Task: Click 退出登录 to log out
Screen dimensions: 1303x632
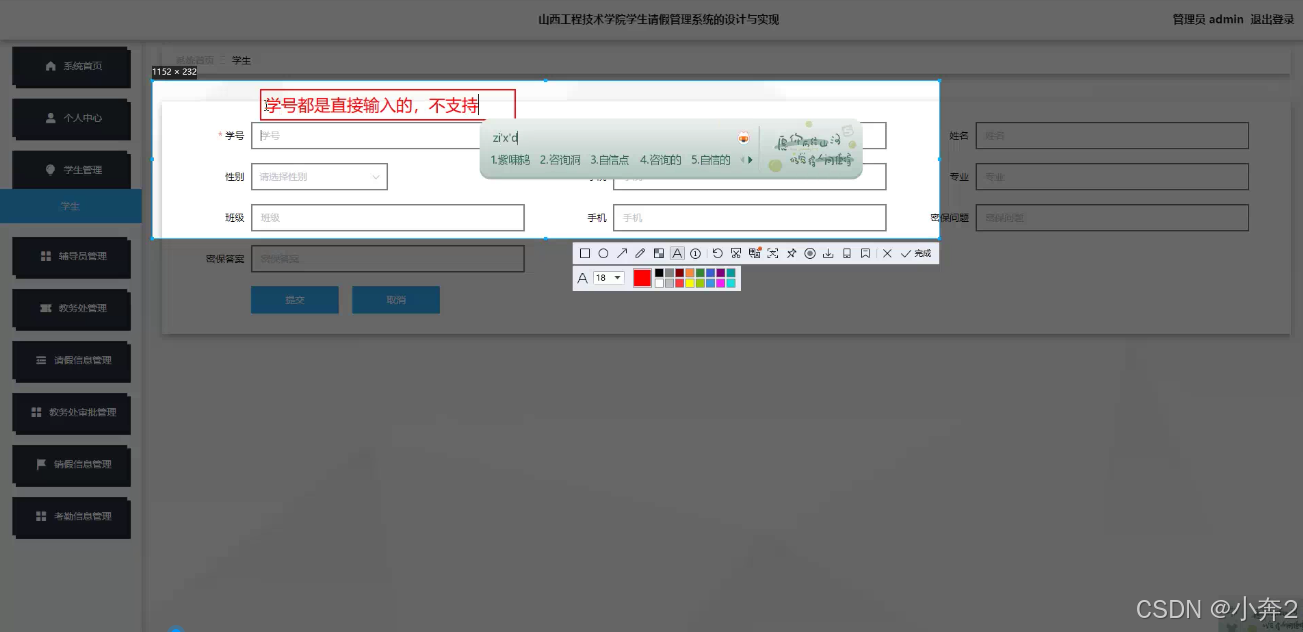Action: (x=1272, y=18)
